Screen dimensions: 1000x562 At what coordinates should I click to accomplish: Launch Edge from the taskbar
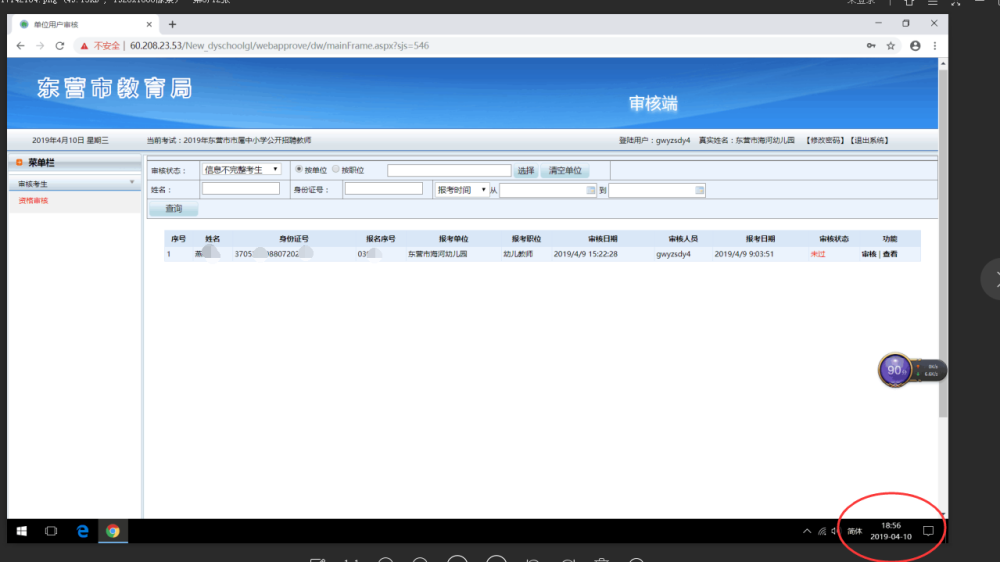[x=82, y=531]
